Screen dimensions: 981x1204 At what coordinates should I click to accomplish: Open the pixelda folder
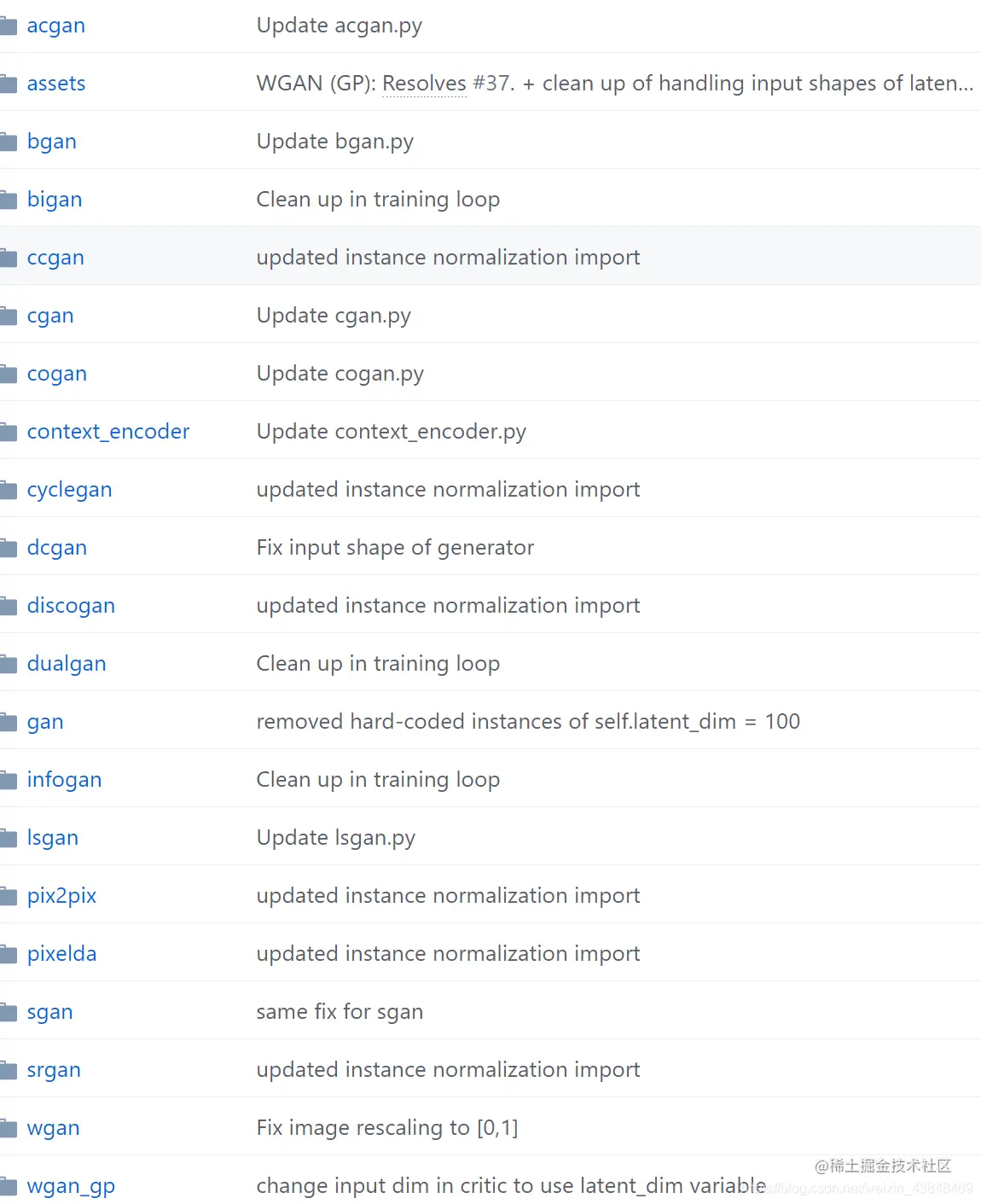click(x=61, y=954)
